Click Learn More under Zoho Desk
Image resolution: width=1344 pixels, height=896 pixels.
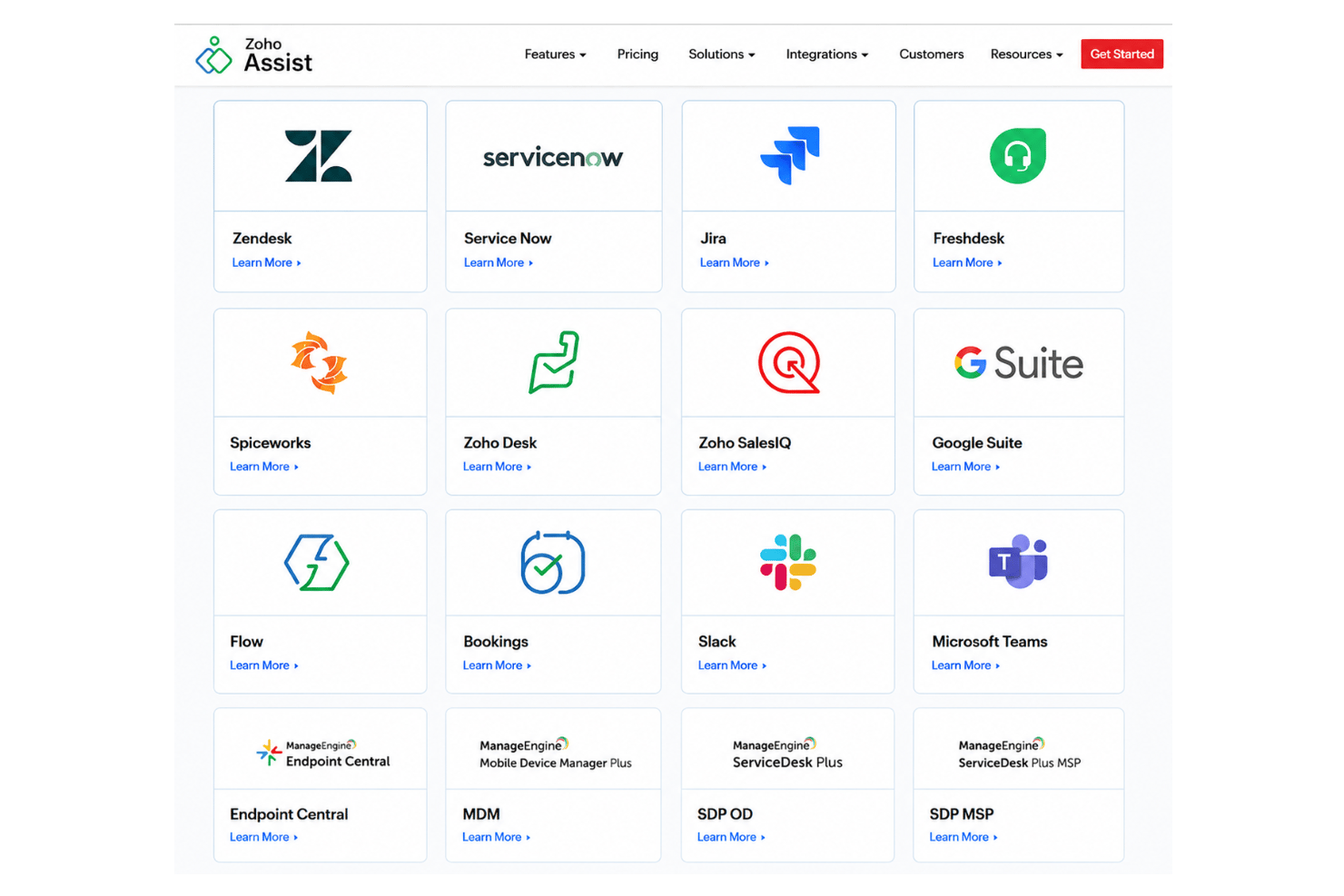tap(497, 467)
